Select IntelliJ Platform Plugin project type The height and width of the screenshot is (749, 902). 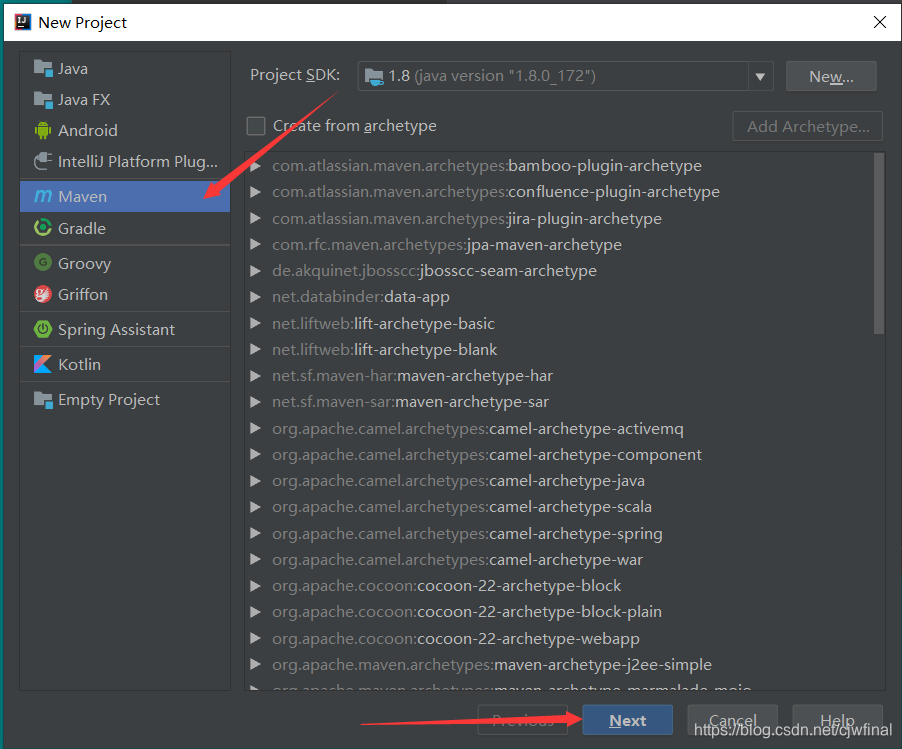[x=125, y=162]
